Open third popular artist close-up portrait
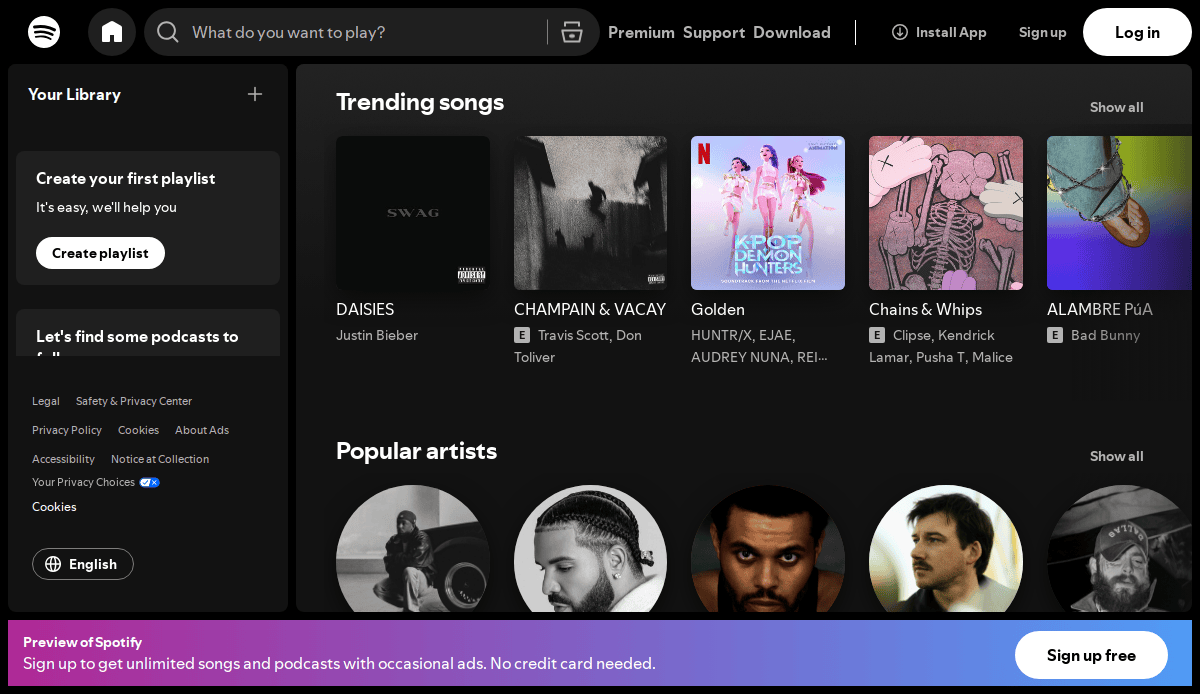 768,548
